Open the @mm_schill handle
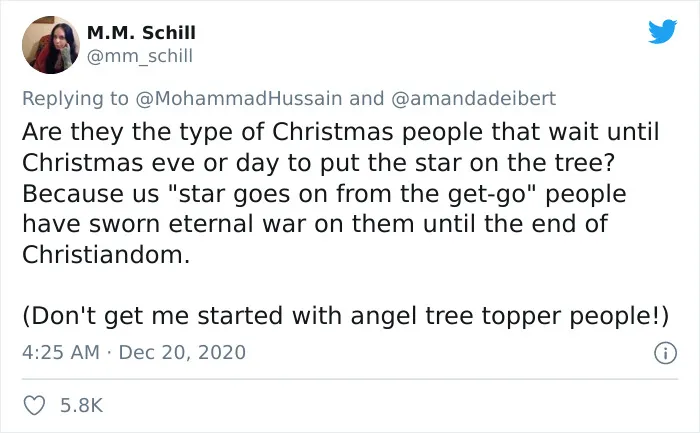Image resolution: width=700 pixels, height=433 pixels. (x=140, y=56)
